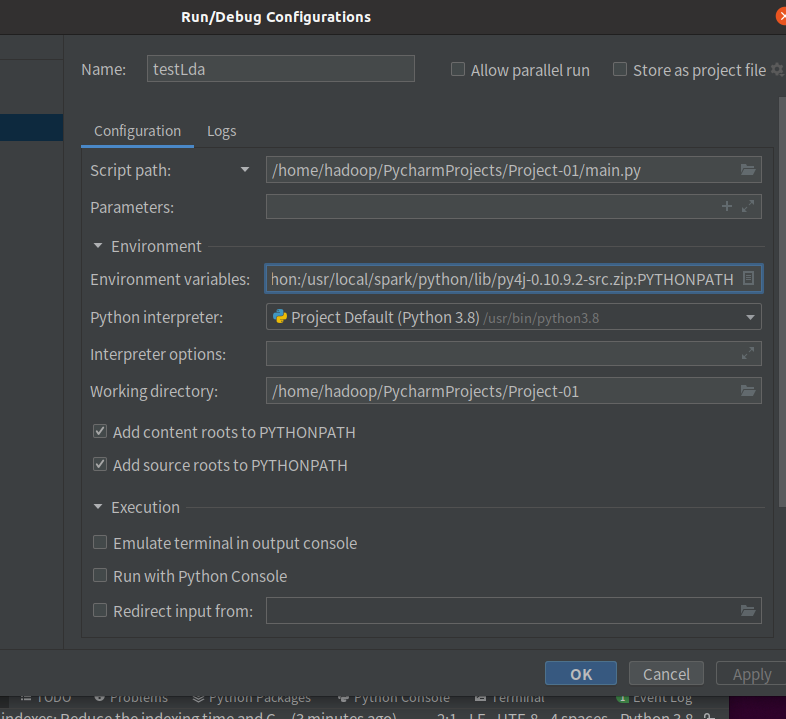This screenshot has width=786, height=719.
Task: Collapse the Environment section
Action: click(x=98, y=246)
